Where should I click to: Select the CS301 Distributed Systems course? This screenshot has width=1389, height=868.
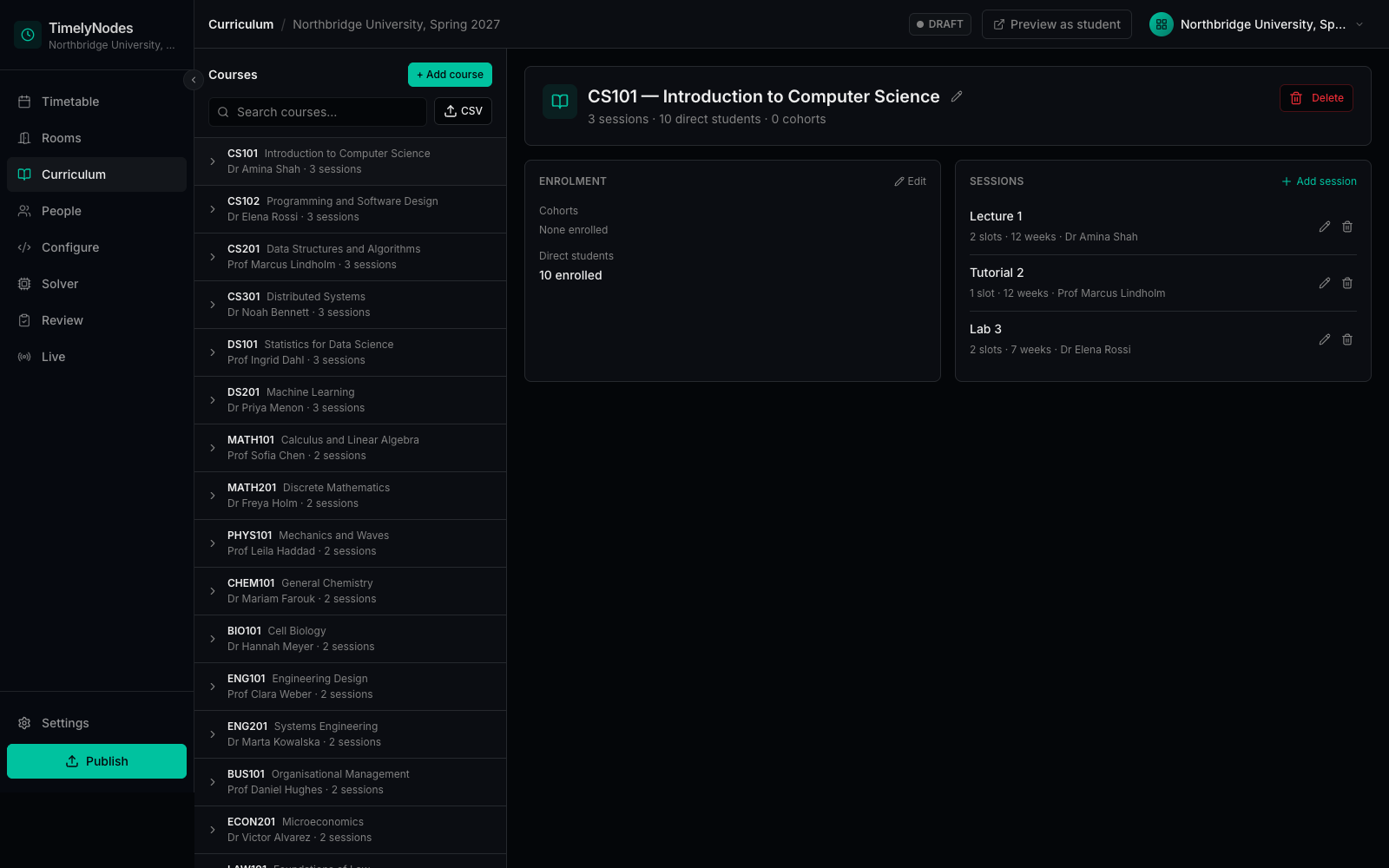pos(350,305)
